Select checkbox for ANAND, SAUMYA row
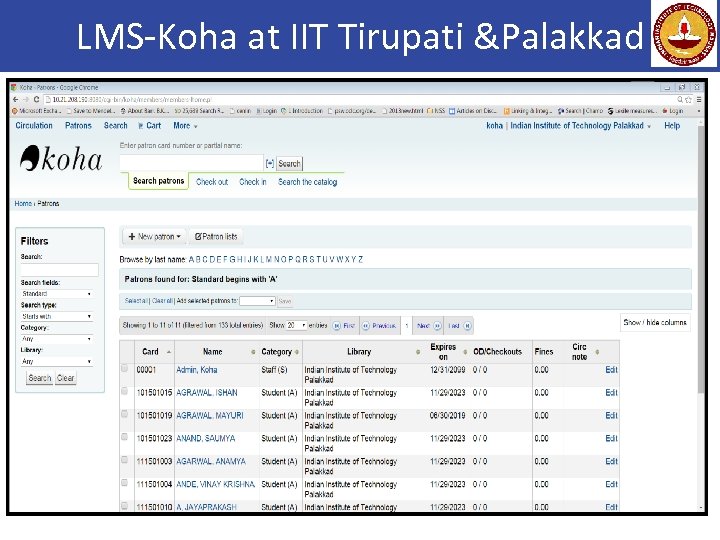Screen dimensions: 720x540 124,437
